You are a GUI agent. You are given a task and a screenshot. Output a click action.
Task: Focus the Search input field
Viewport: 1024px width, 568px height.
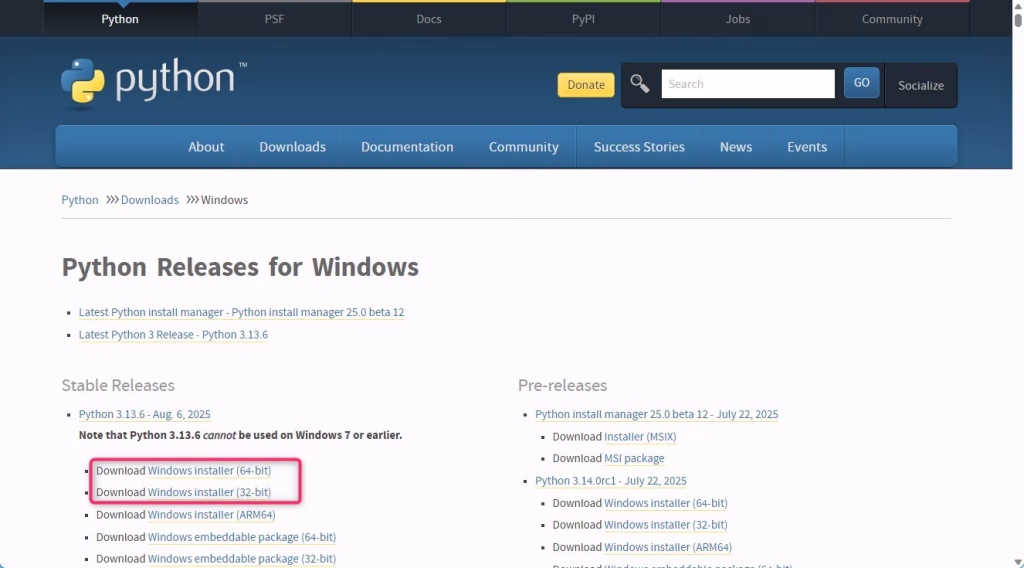point(748,84)
